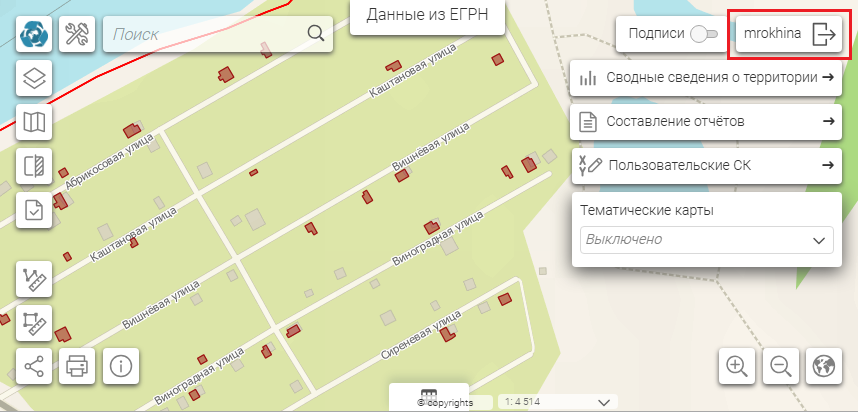The height and width of the screenshot is (412, 858).
Task: Open the information icon
Action: (x=121, y=365)
